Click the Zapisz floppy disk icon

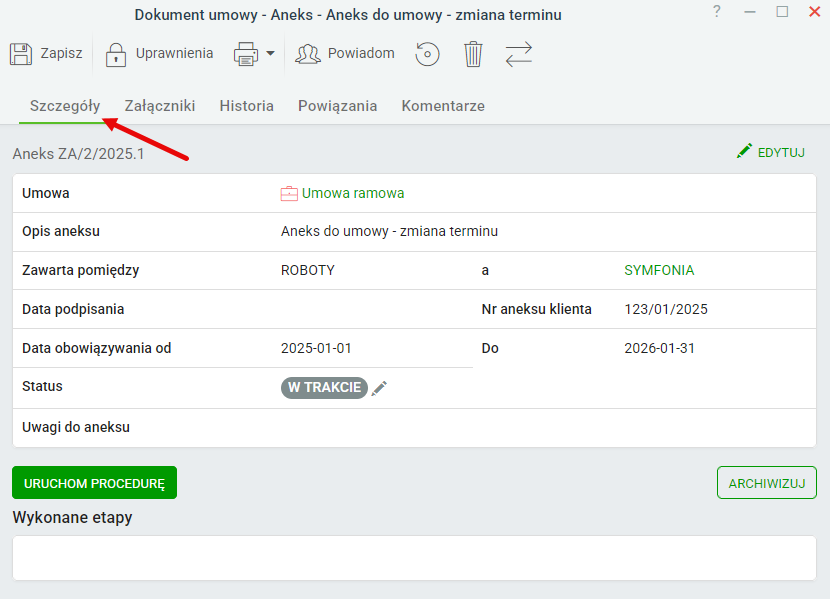point(21,54)
